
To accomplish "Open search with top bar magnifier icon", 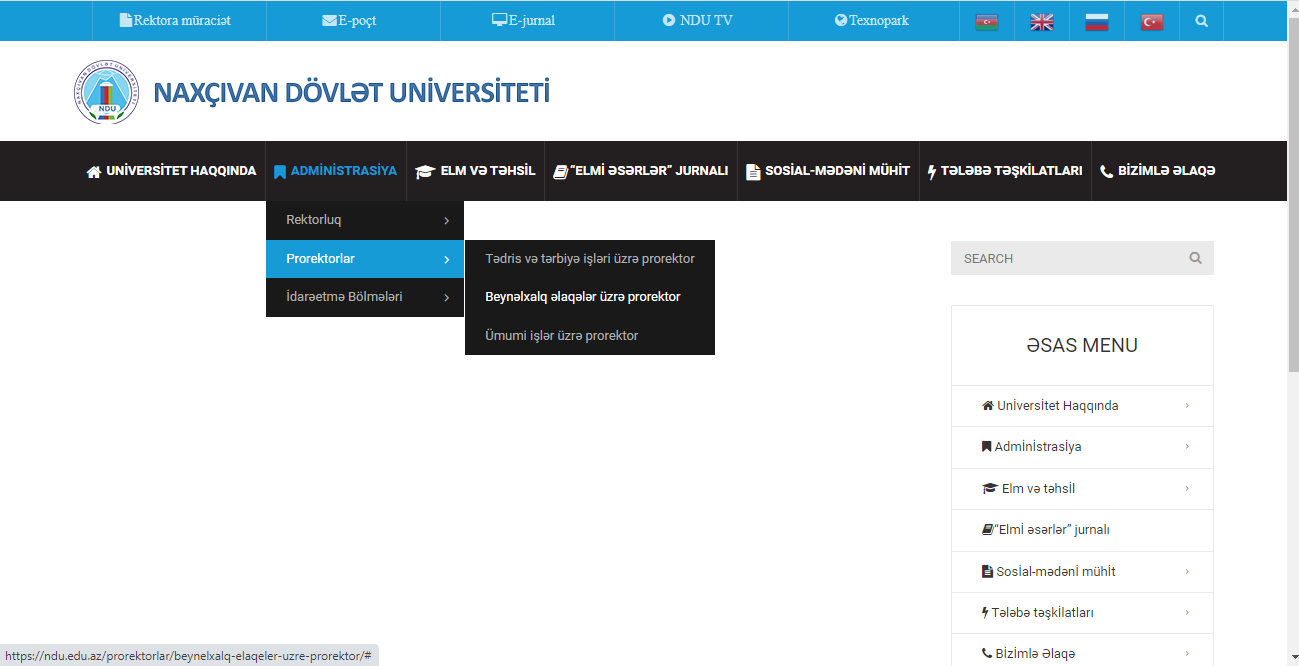I will [1201, 20].
